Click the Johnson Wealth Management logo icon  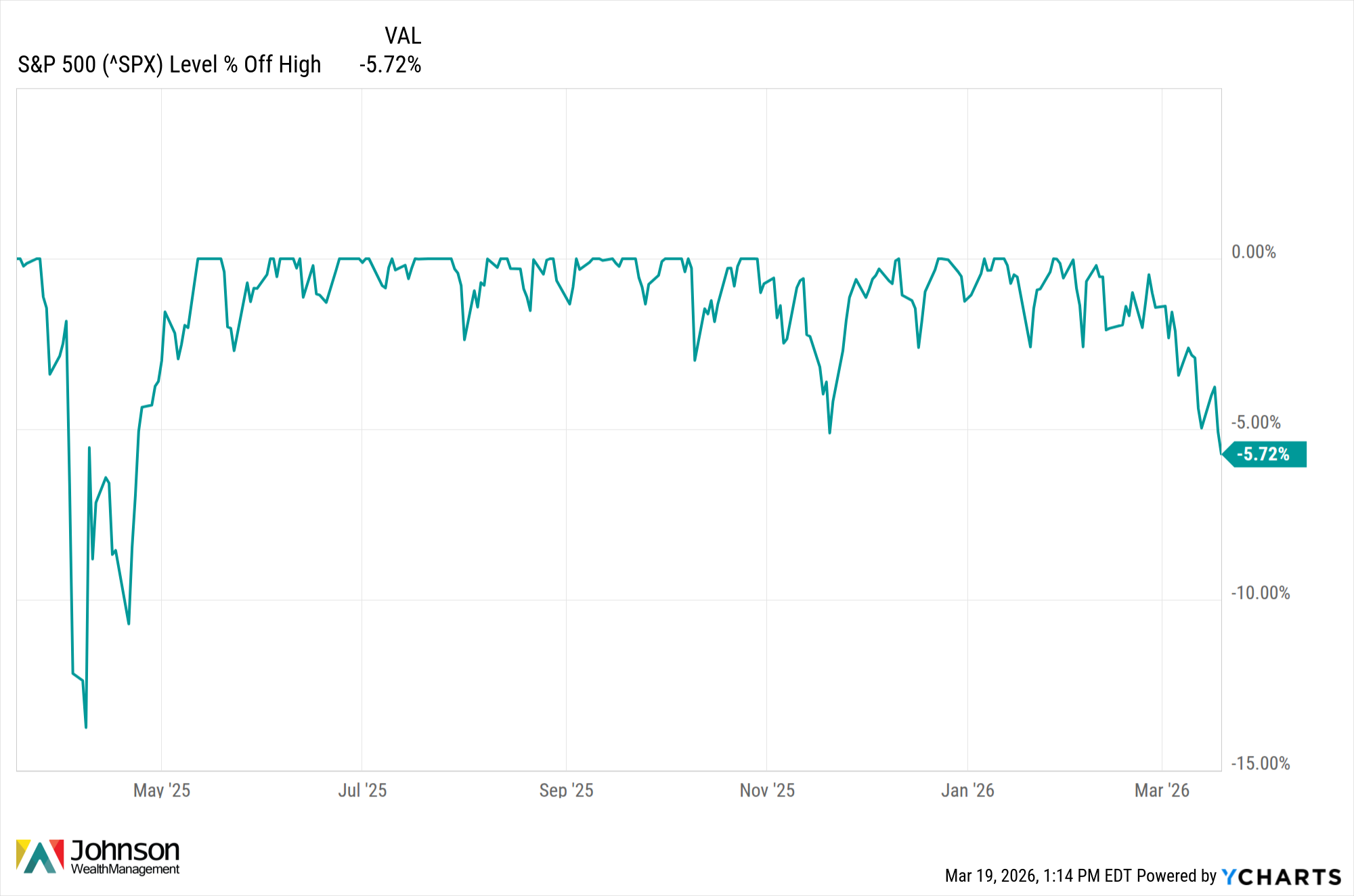coord(40,856)
